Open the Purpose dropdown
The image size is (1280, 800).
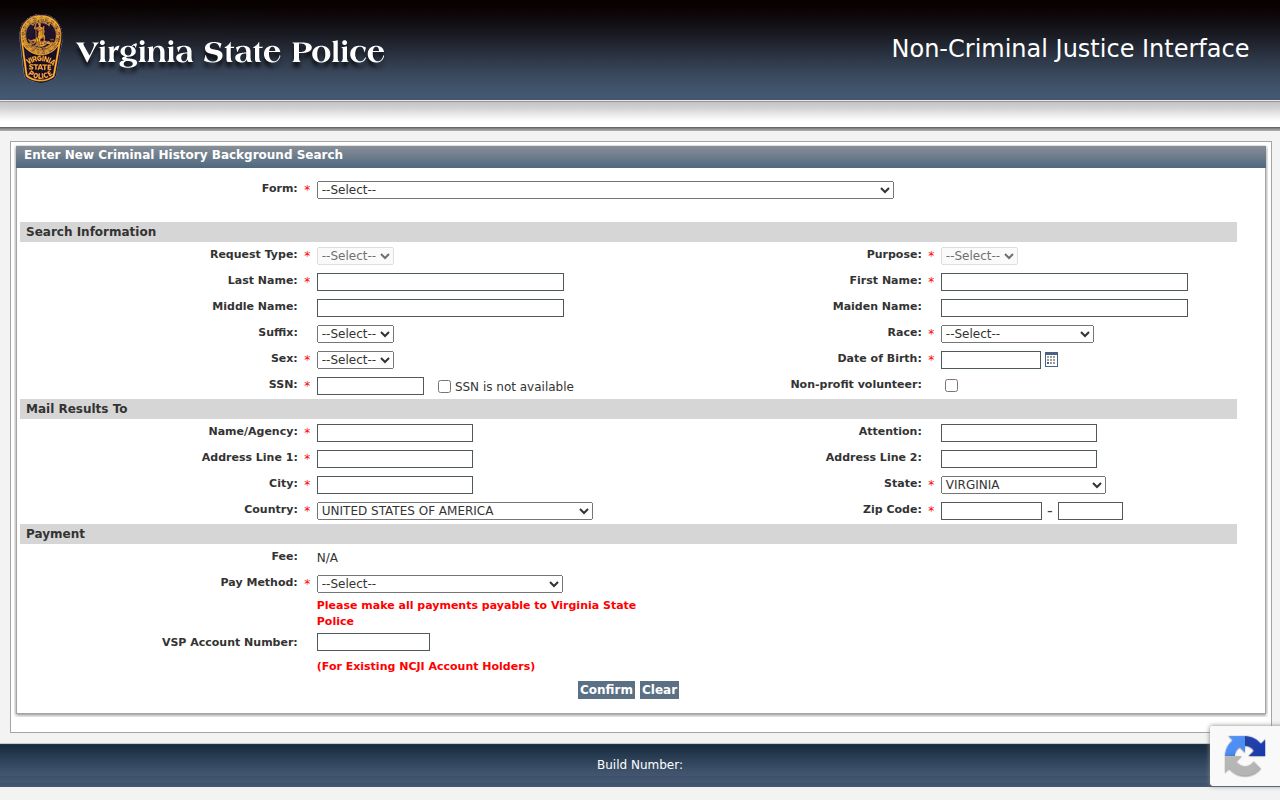(979, 256)
